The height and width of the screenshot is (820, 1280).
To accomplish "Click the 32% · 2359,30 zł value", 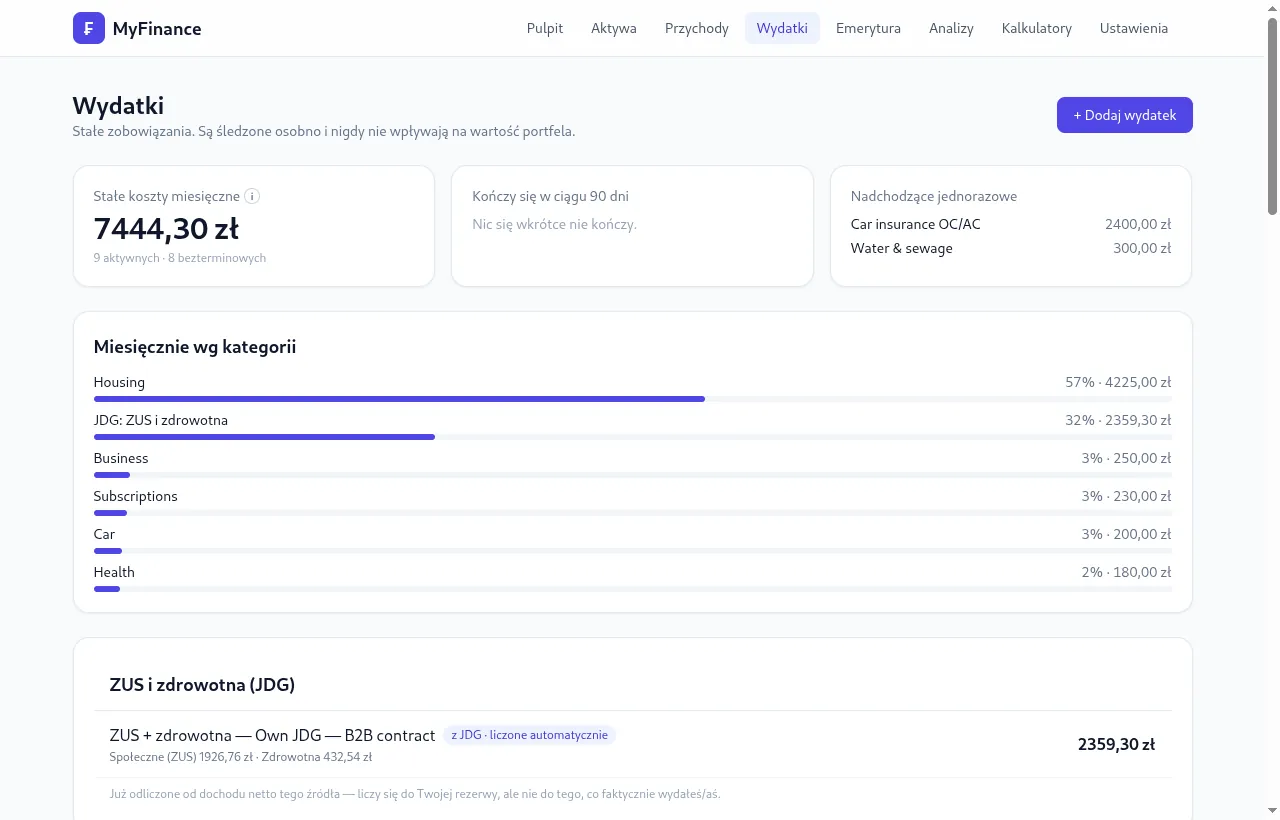I will pos(1118,420).
